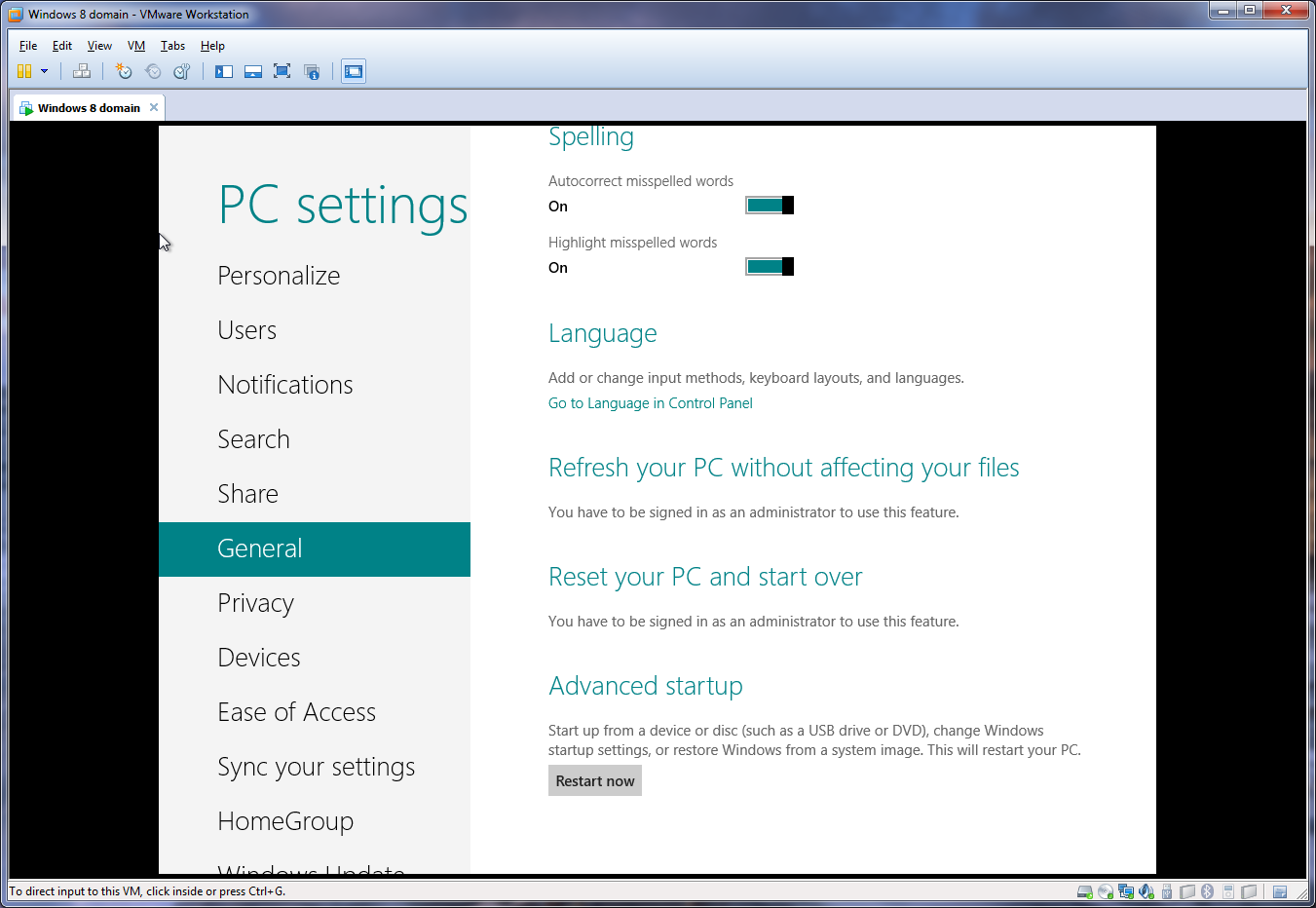Open the message log icon in status bar
The width and height of the screenshot is (1316, 908).
(1280, 891)
